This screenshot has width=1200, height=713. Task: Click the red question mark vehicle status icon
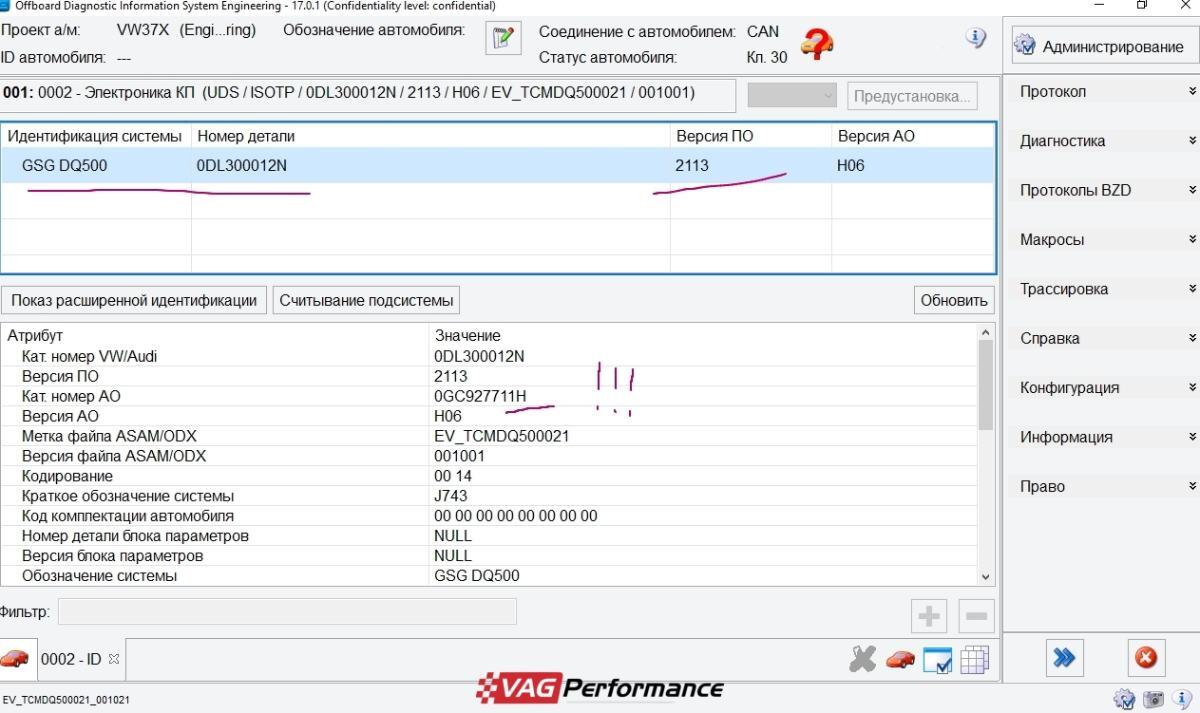point(817,44)
